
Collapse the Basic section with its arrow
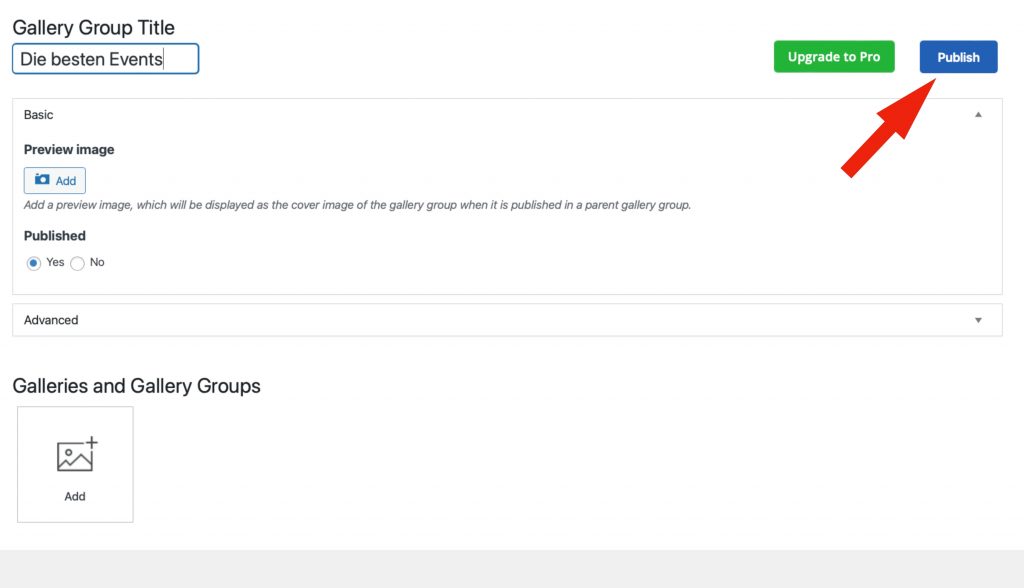point(978,115)
